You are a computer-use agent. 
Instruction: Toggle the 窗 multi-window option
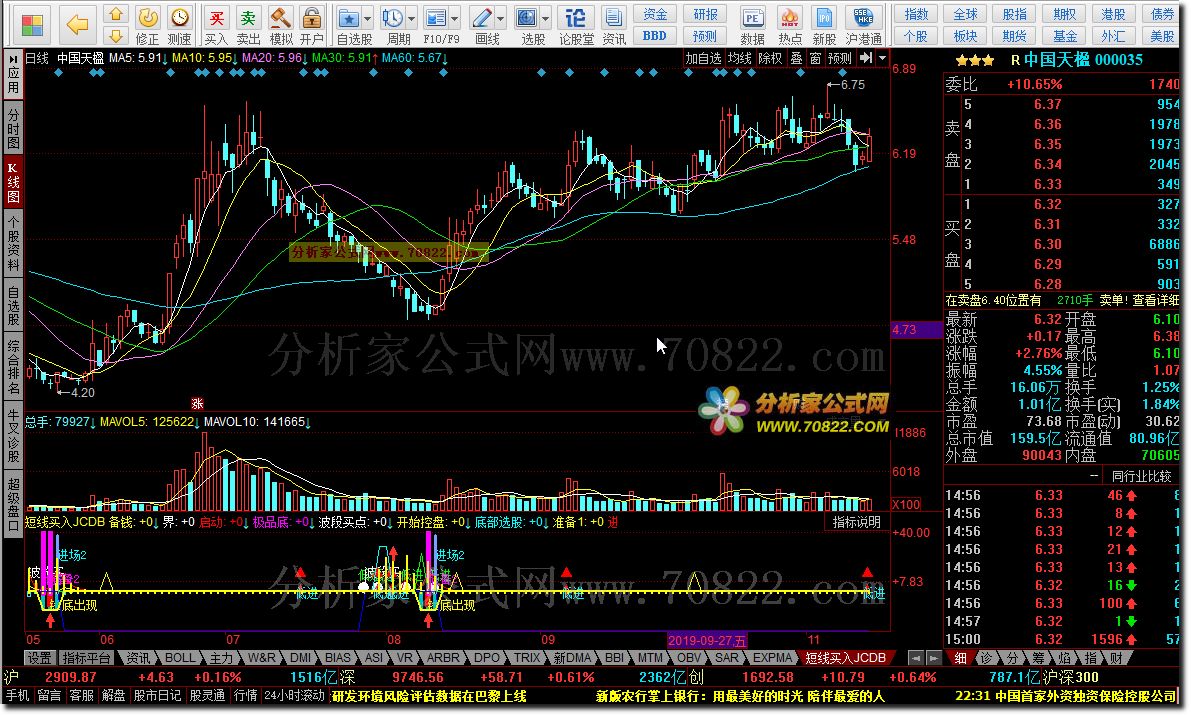815,58
